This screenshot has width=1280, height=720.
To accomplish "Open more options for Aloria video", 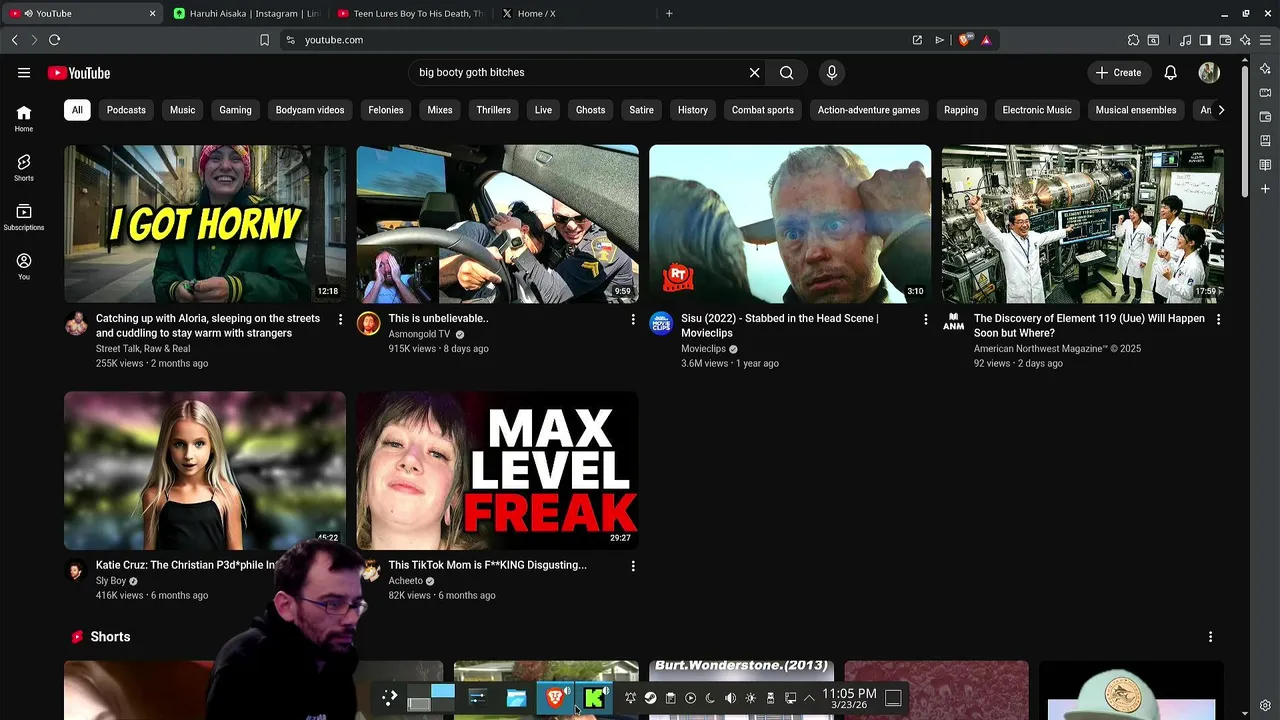I will point(340,319).
